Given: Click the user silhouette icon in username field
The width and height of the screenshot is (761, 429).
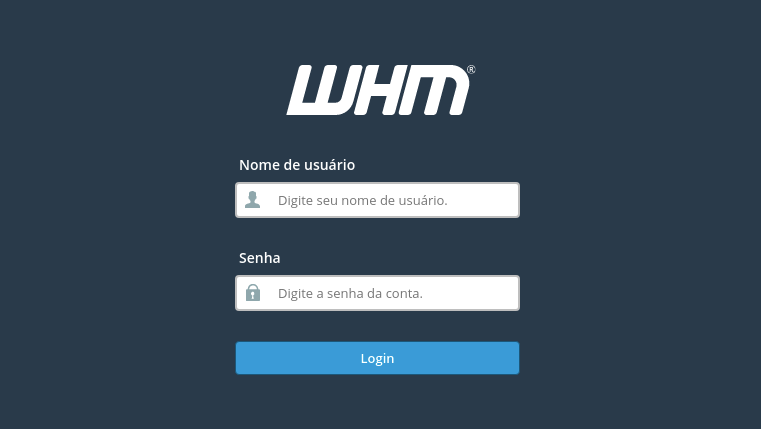Looking at the screenshot, I should [252, 199].
